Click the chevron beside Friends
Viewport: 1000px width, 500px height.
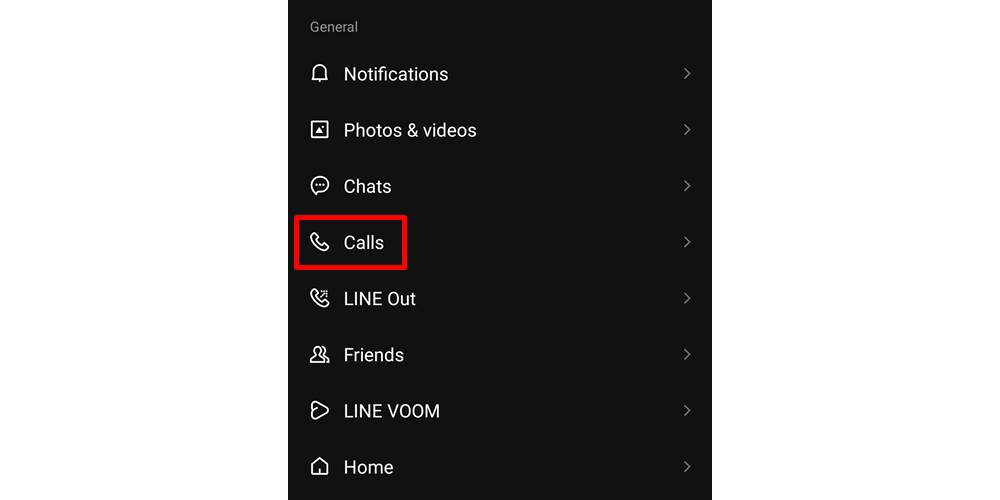coord(687,355)
